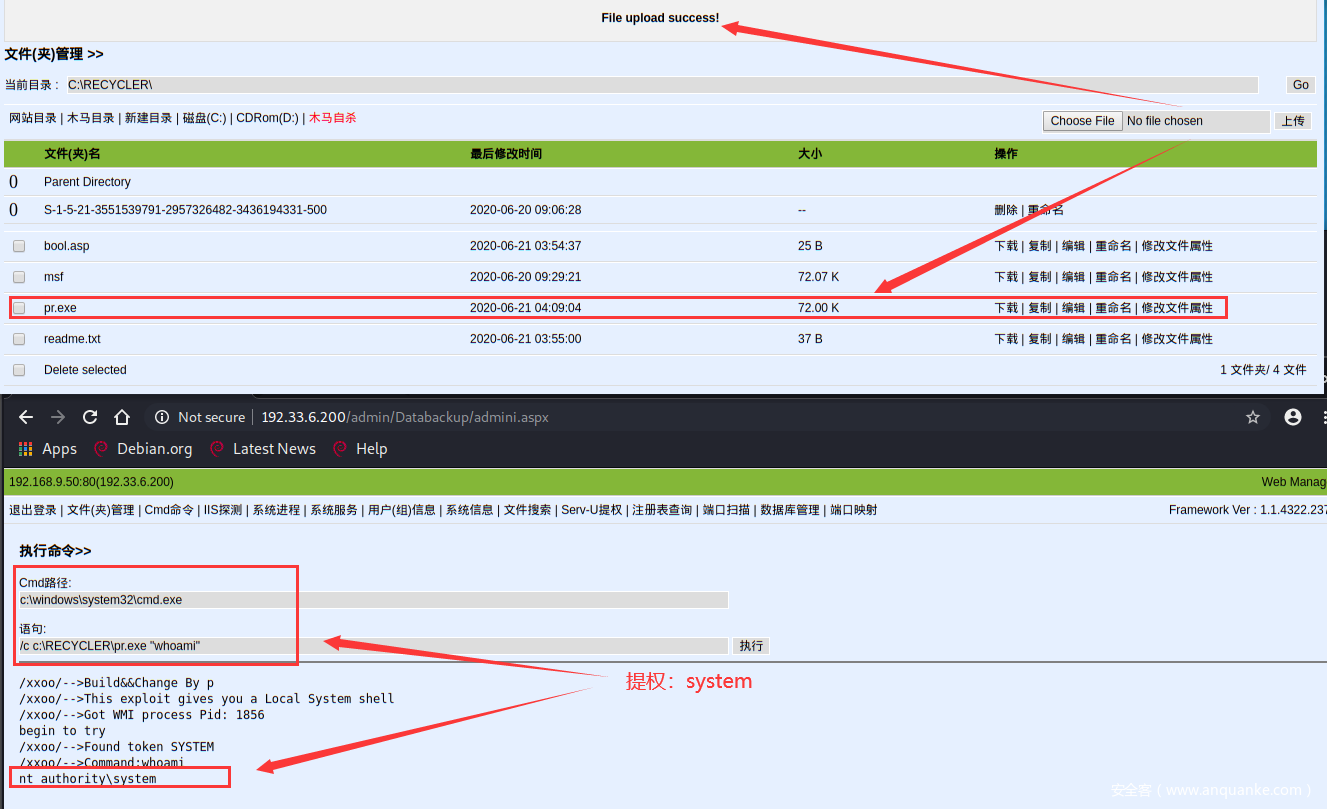The height and width of the screenshot is (809, 1327).
Task: Check the readme.txt checkbox
Action: [19, 339]
